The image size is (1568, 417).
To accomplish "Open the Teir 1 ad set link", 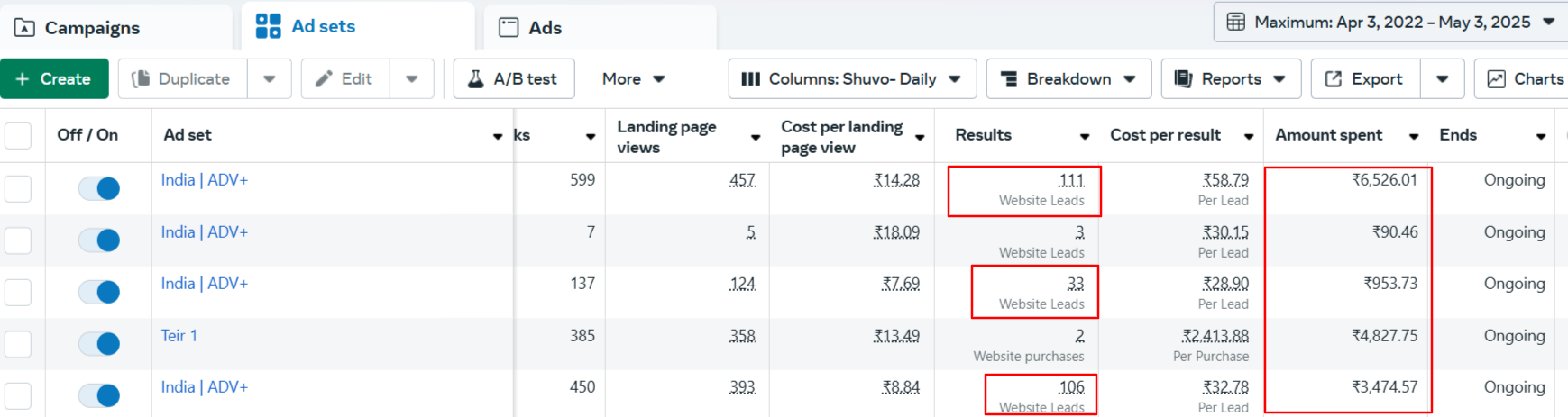I will coord(179,336).
